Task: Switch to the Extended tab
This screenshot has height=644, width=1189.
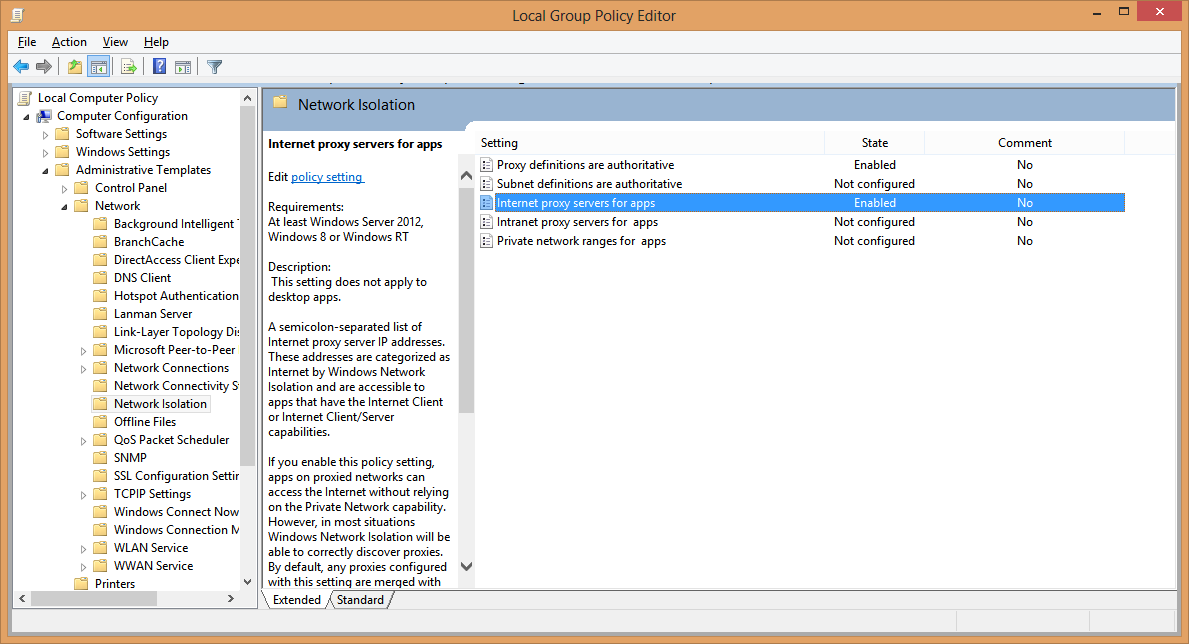Action: pos(296,600)
